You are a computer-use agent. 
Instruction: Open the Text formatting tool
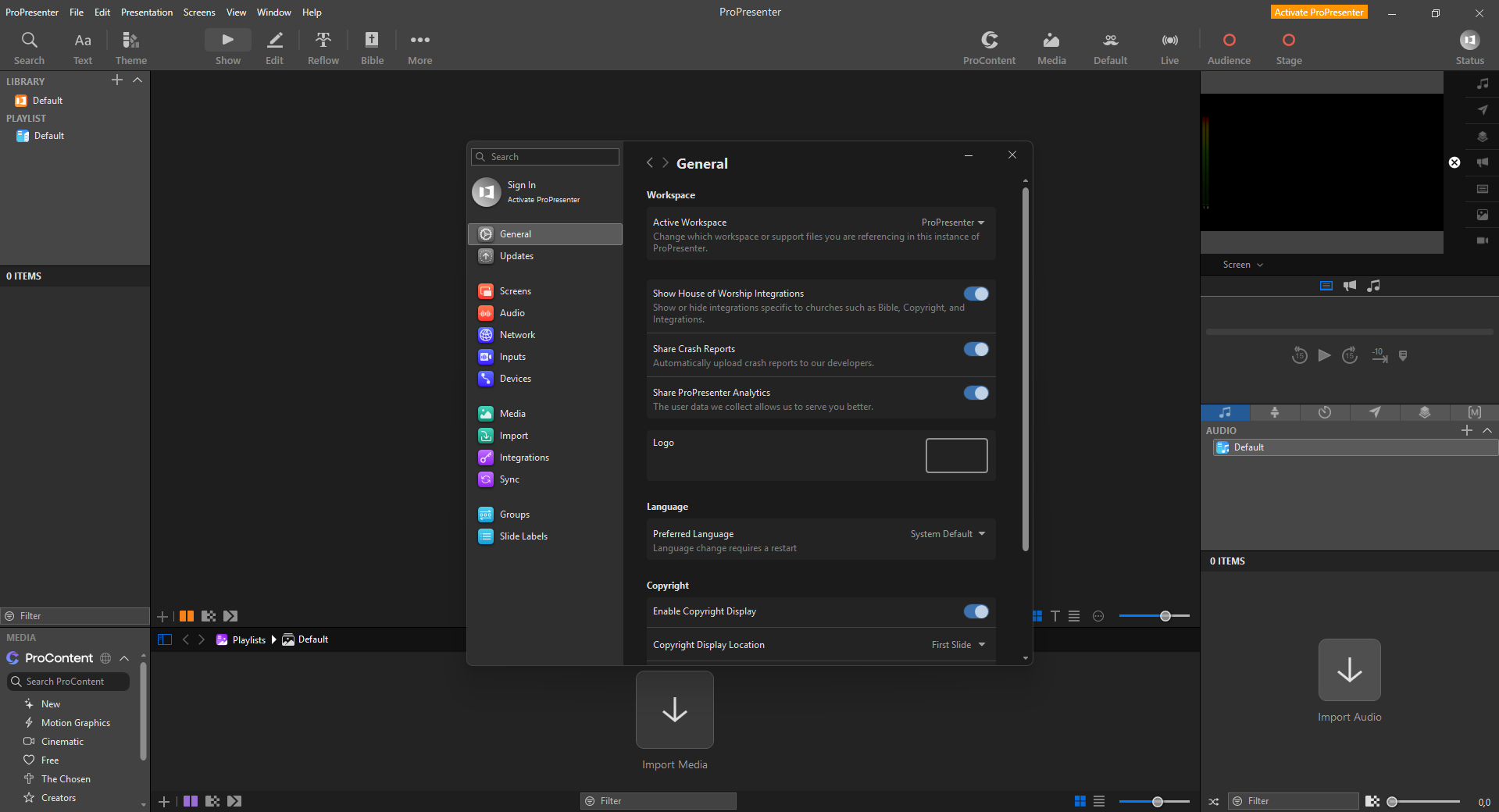[83, 48]
